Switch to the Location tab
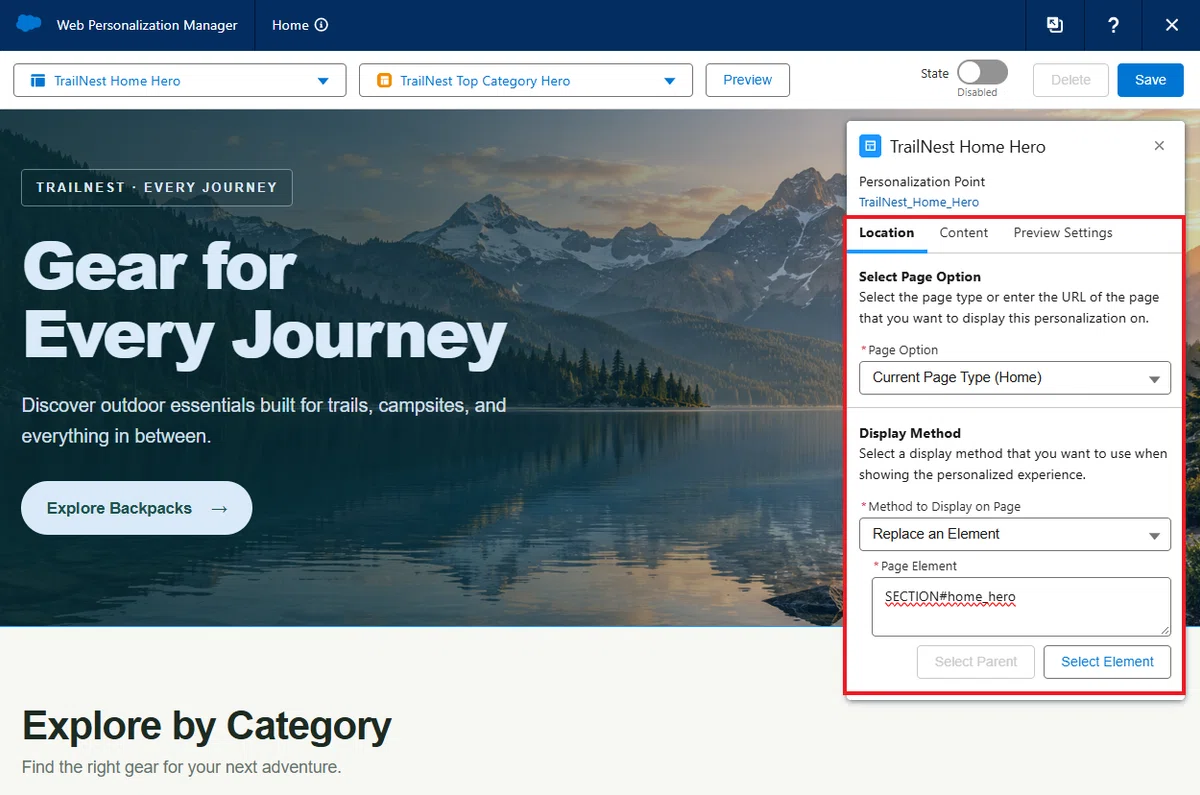This screenshot has width=1200, height=795. 886,233
